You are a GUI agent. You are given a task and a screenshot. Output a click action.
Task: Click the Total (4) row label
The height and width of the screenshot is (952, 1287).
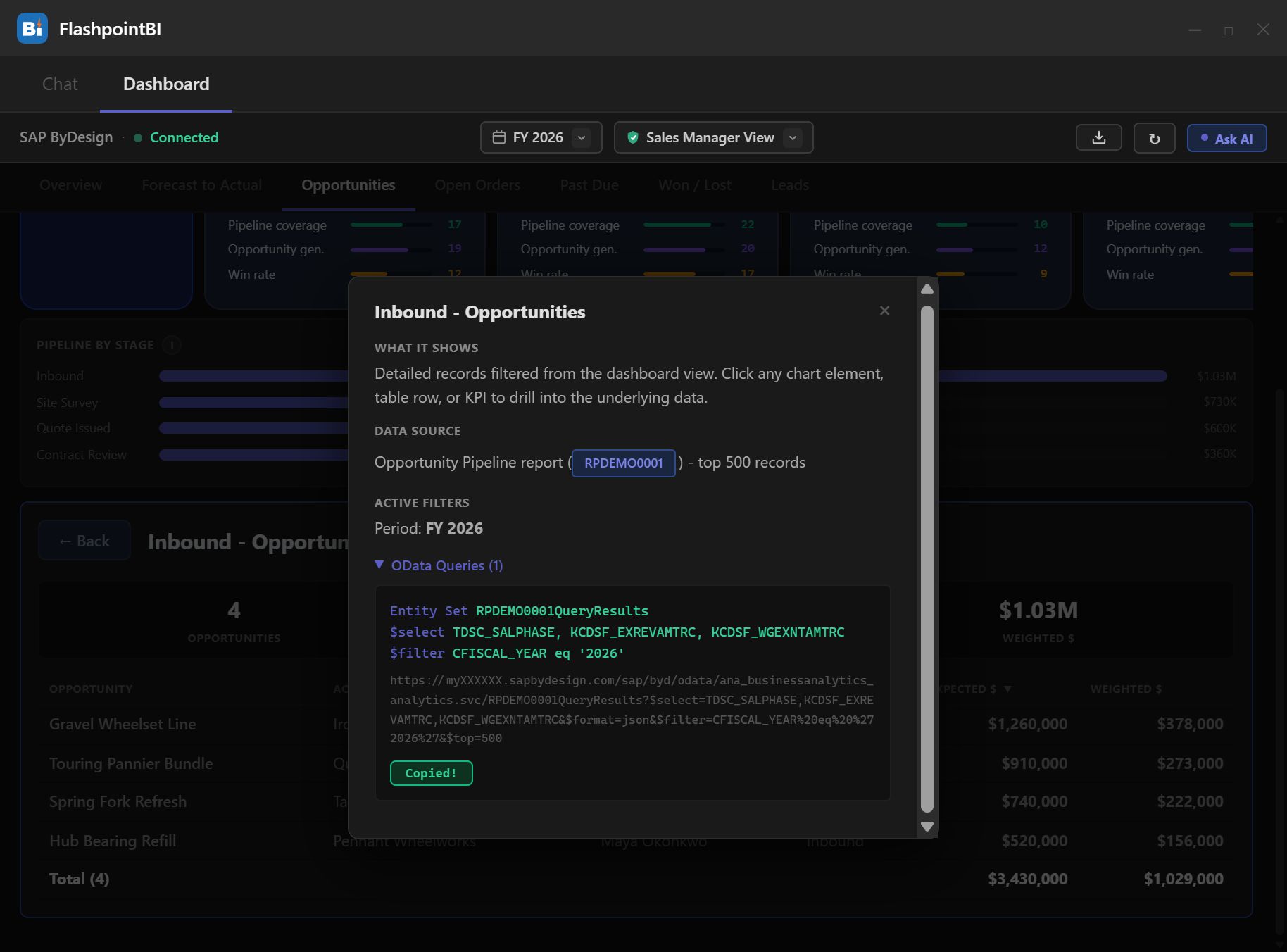point(79,879)
